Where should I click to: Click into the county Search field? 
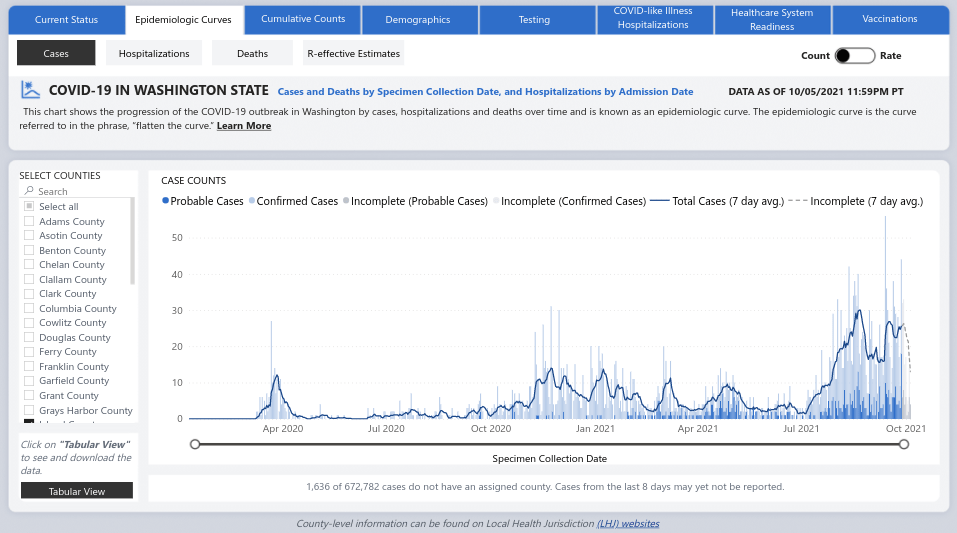[x=80, y=191]
